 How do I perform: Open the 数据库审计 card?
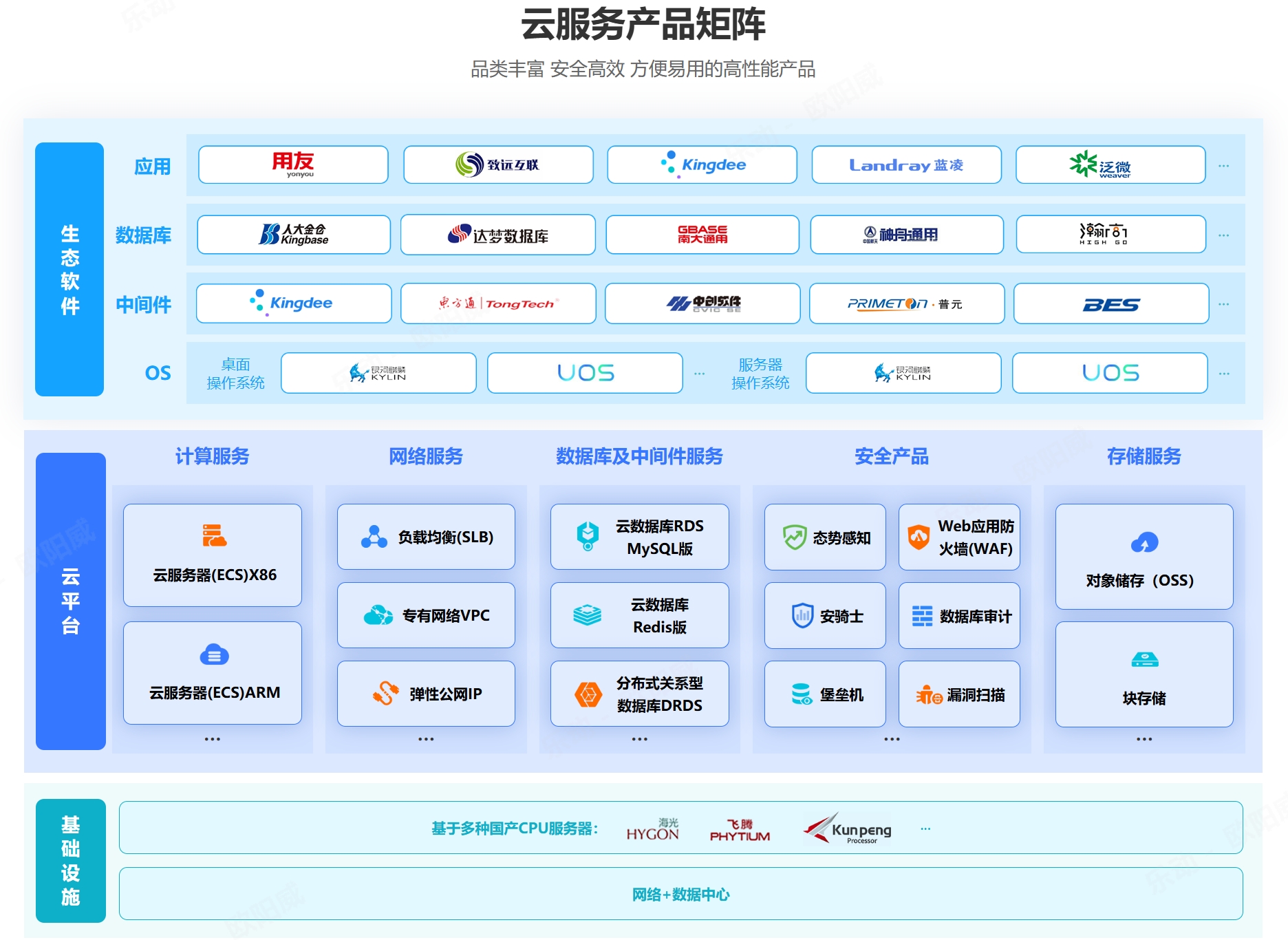959,616
